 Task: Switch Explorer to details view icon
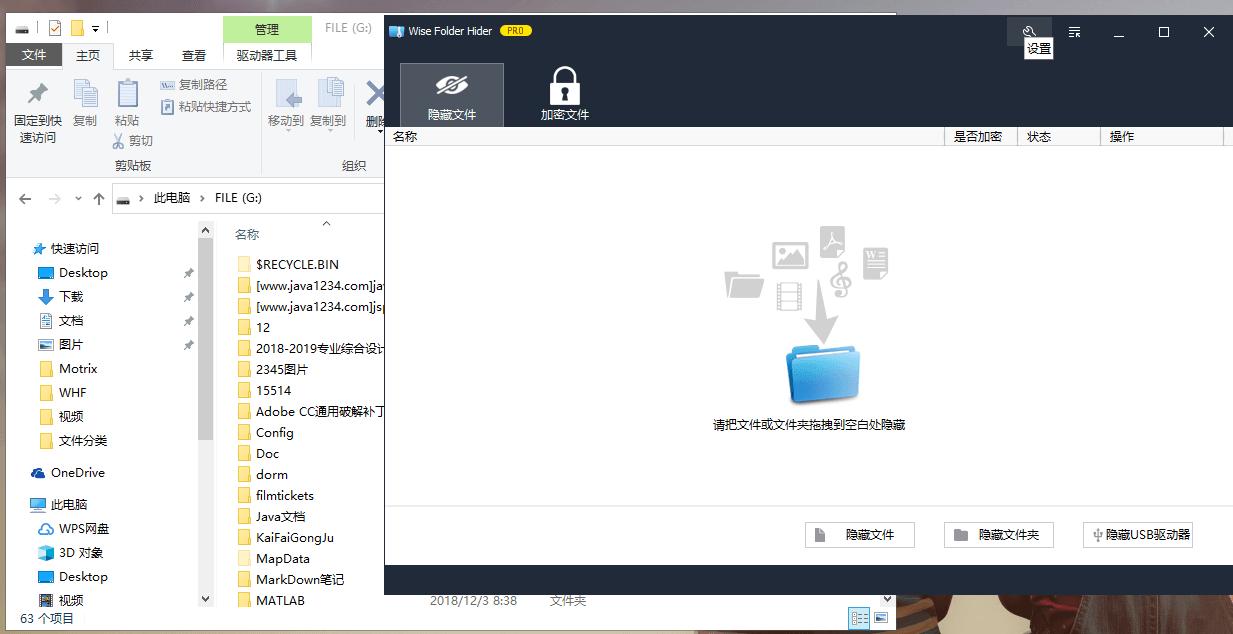coord(860,618)
